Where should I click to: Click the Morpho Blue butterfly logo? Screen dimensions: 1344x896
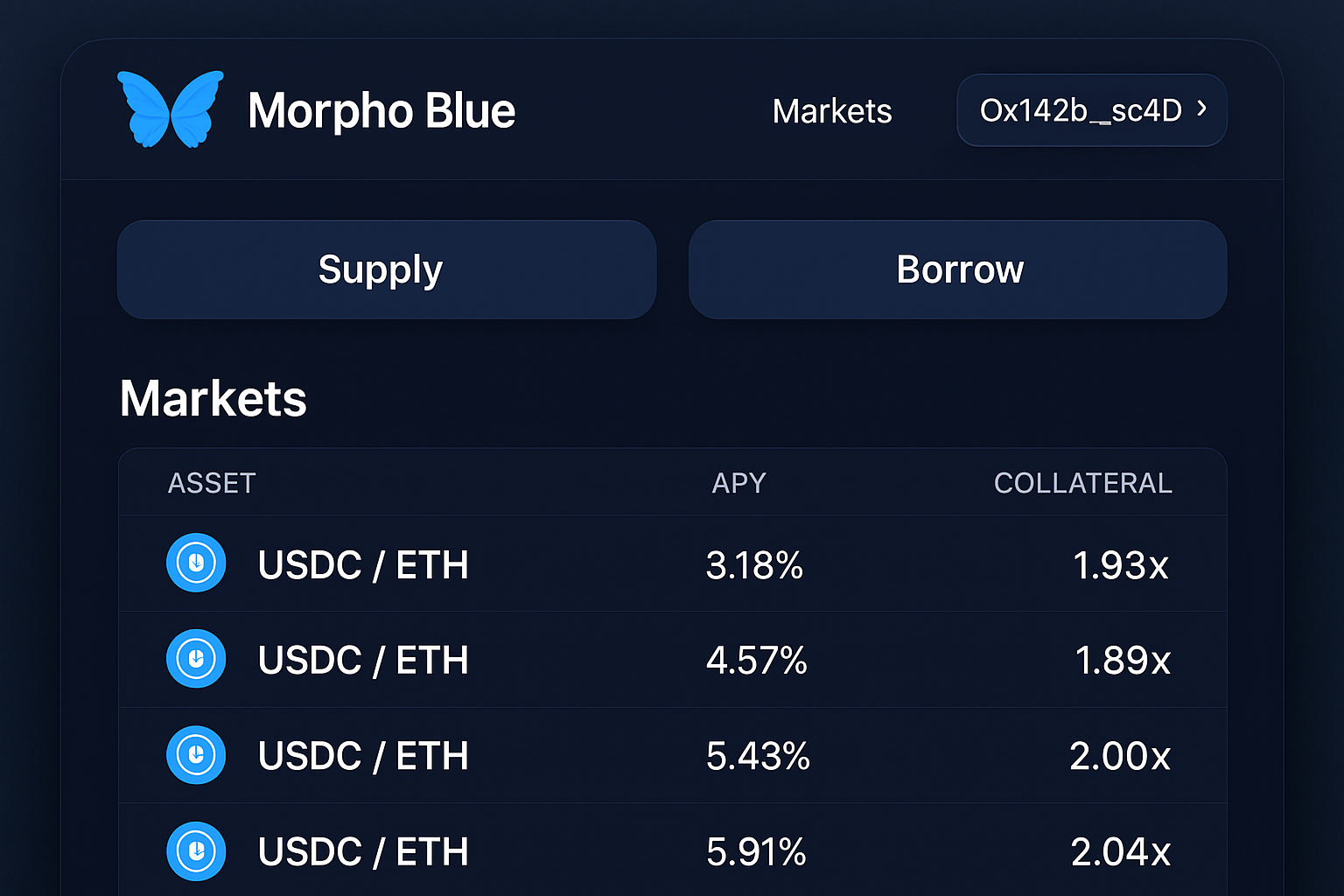[x=171, y=109]
